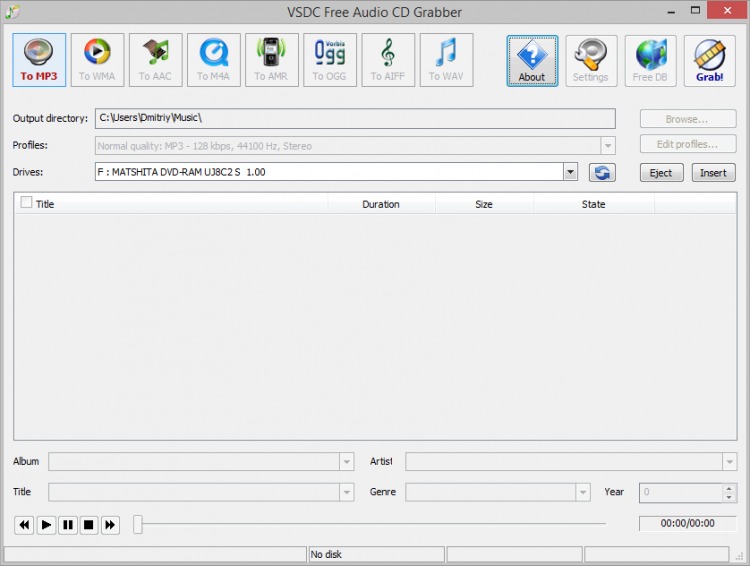
Task: Choose the To WMA format
Action: 98,60
